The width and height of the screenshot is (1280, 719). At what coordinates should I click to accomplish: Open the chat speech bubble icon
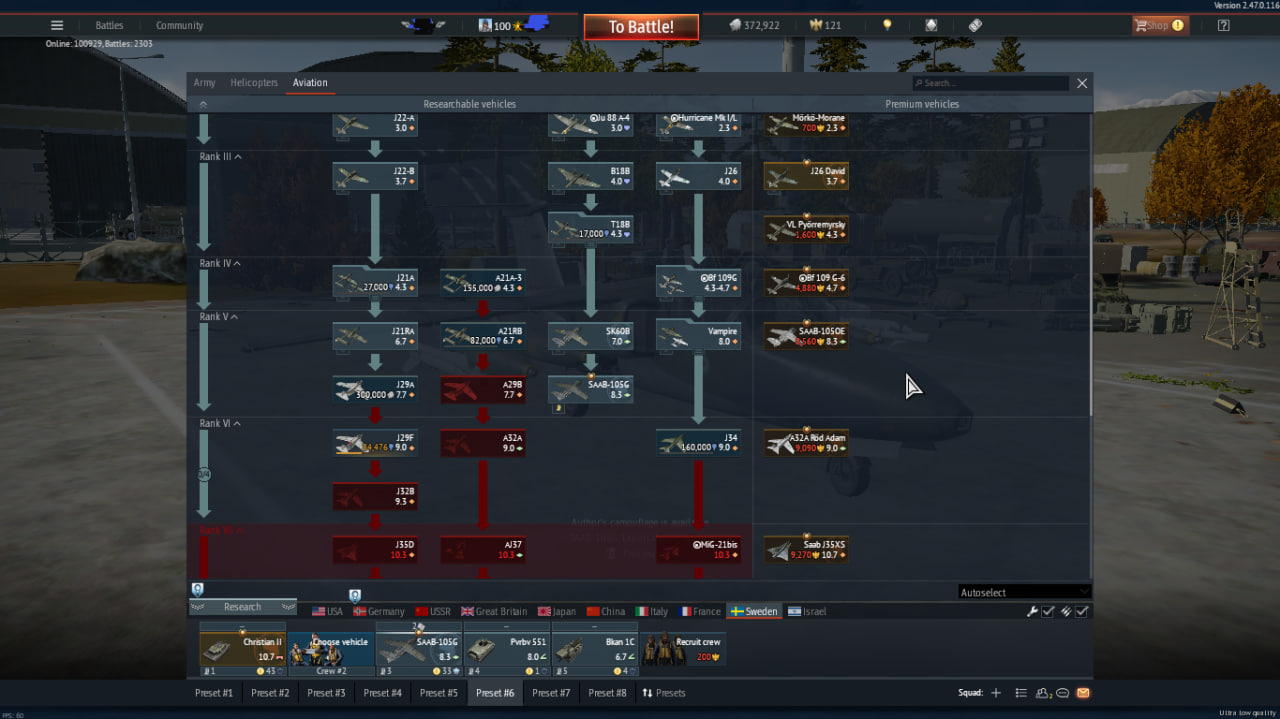pos(1063,693)
